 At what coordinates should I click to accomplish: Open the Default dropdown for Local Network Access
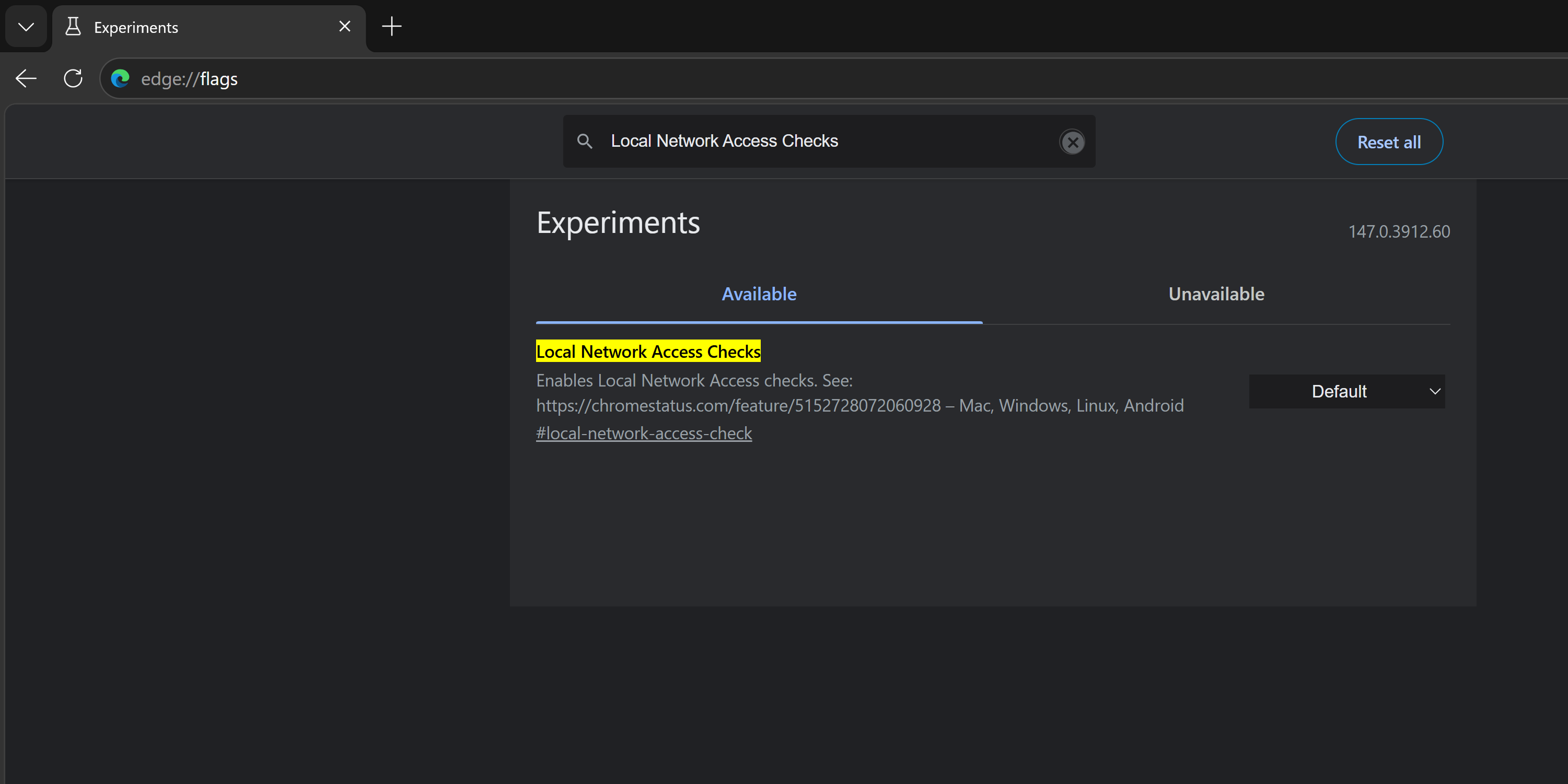(x=1339, y=391)
